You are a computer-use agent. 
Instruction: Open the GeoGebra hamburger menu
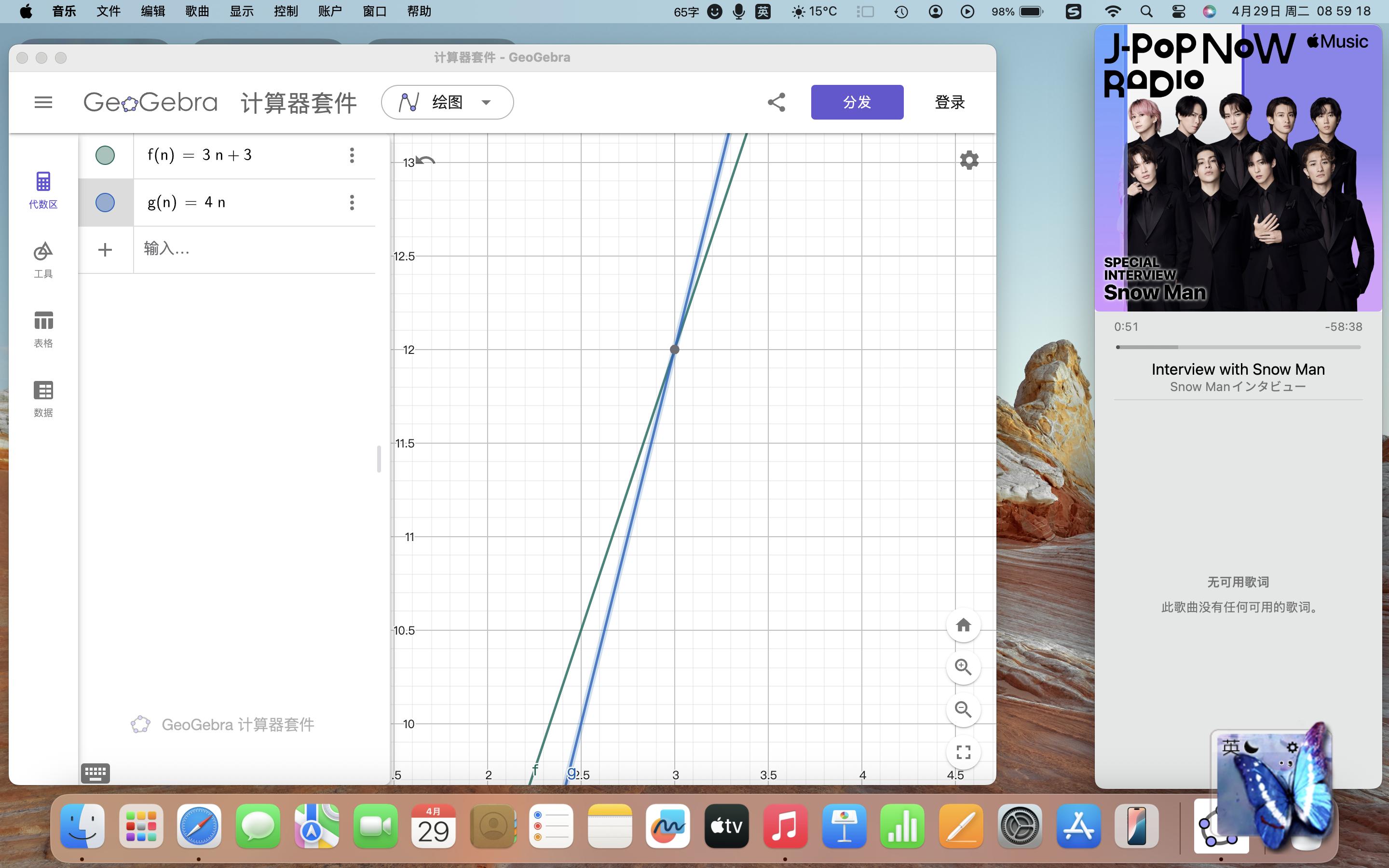pos(43,102)
